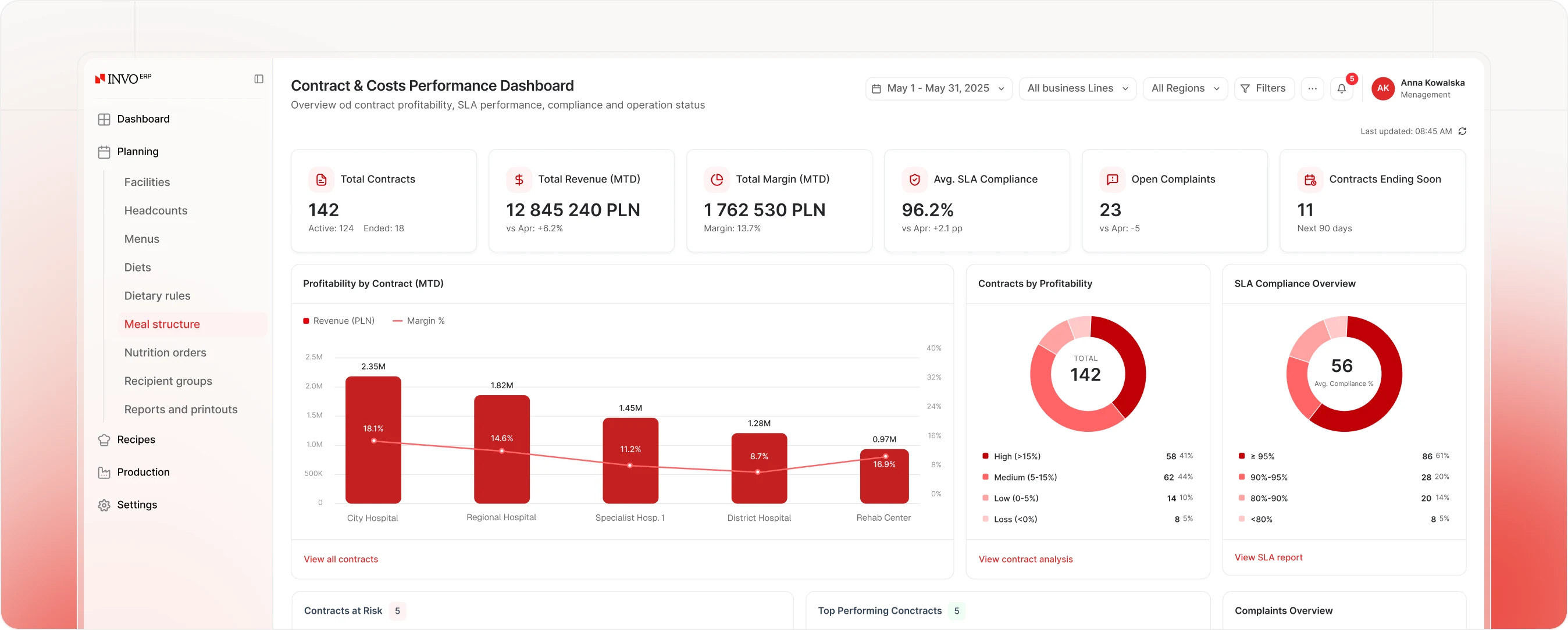Toggle Revenue (PLN) legend swatch
This screenshot has height=630, width=1568.
(306, 321)
